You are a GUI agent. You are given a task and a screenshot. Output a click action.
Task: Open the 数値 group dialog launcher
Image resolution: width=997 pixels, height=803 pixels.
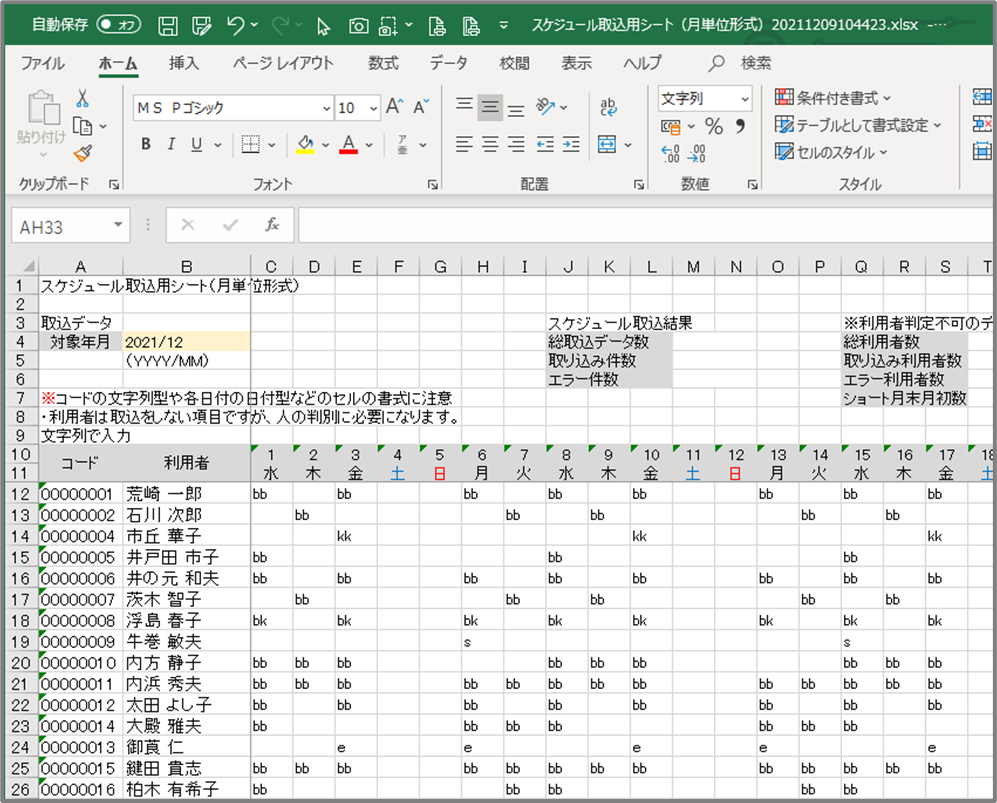click(752, 184)
